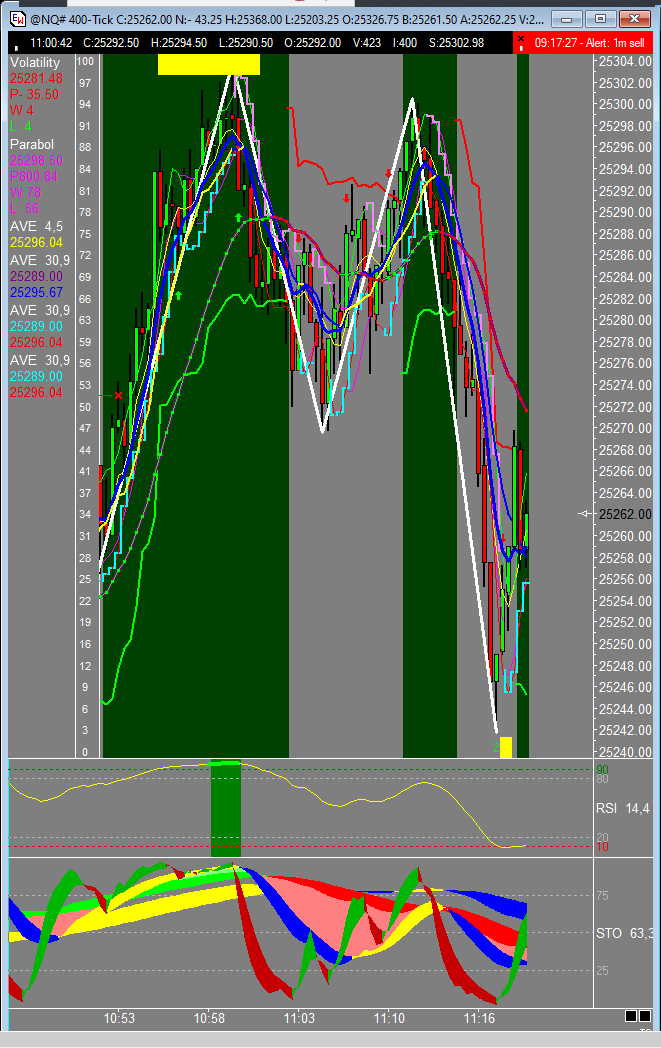Select the Parabol indicator label
This screenshot has width=661, height=1048.
coord(32,144)
